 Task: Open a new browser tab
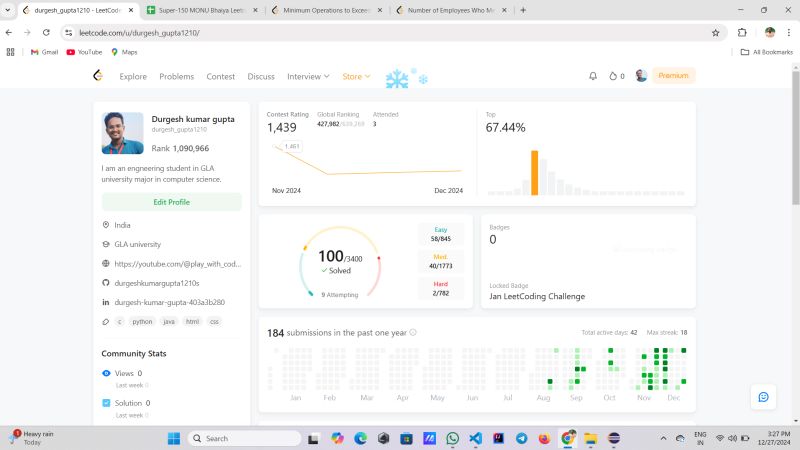click(523, 10)
